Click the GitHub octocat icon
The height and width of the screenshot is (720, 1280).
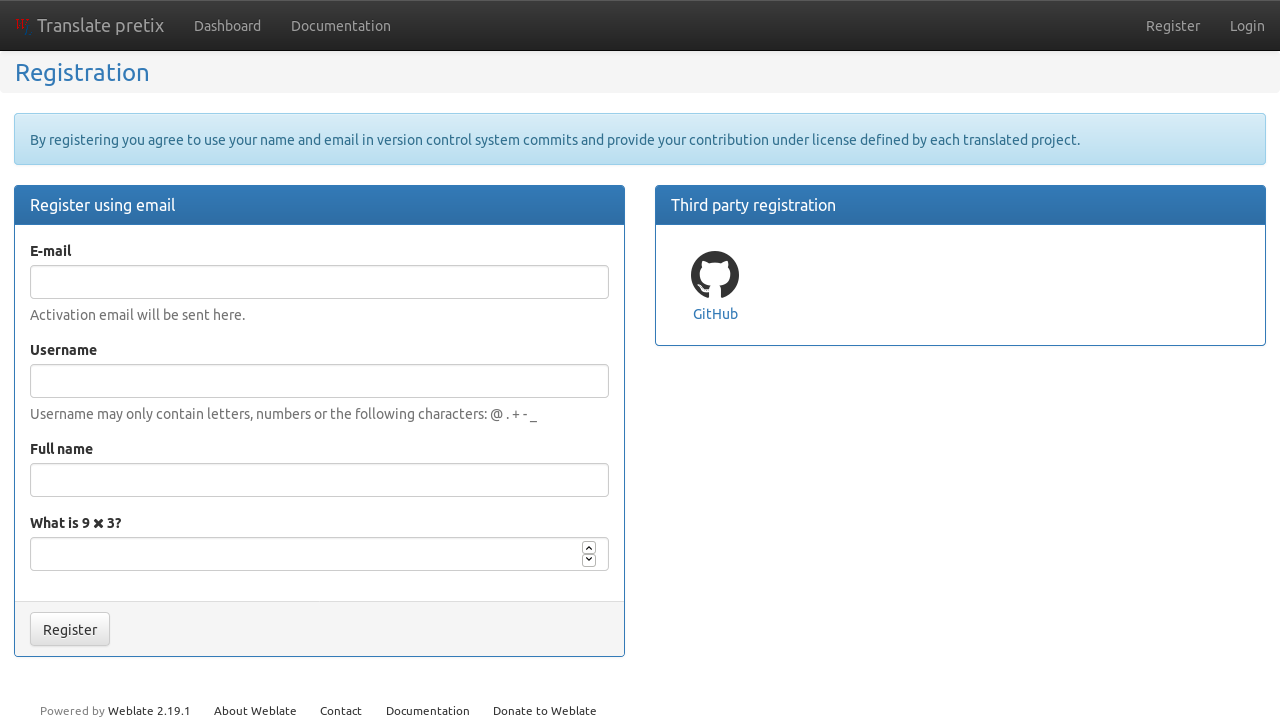(715, 275)
